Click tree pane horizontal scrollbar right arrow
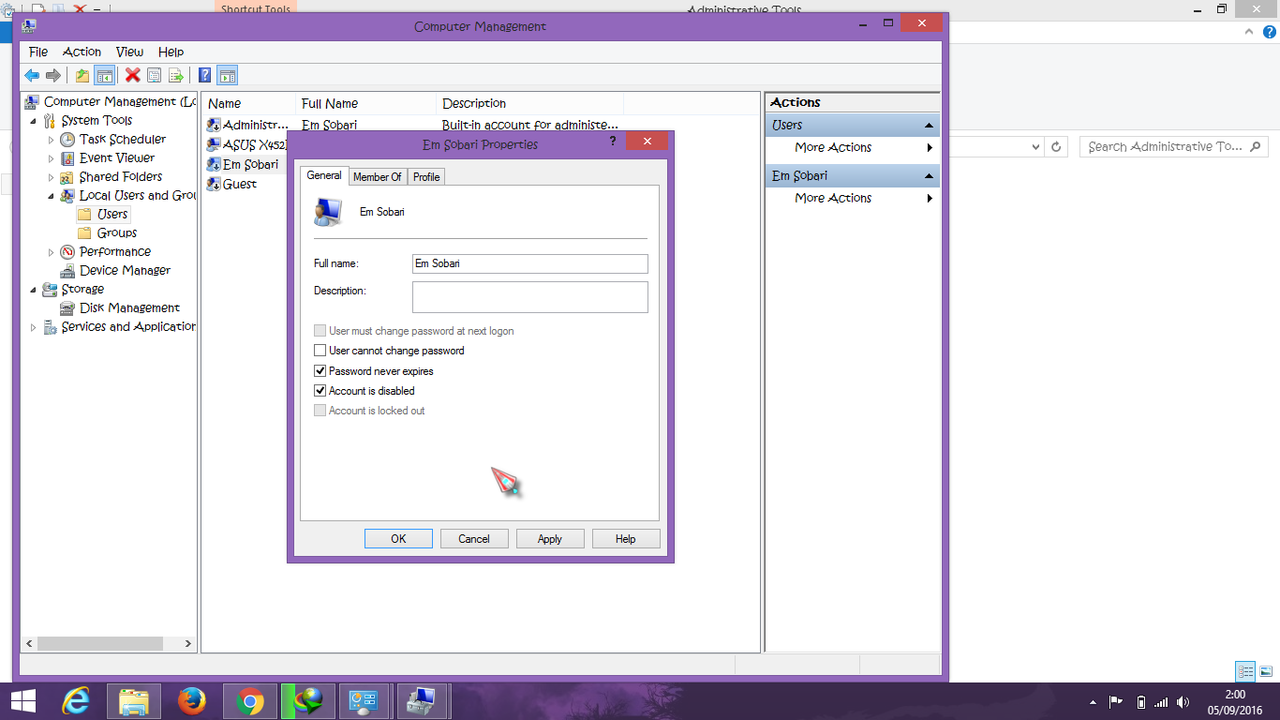 click(x=190, y=644)
